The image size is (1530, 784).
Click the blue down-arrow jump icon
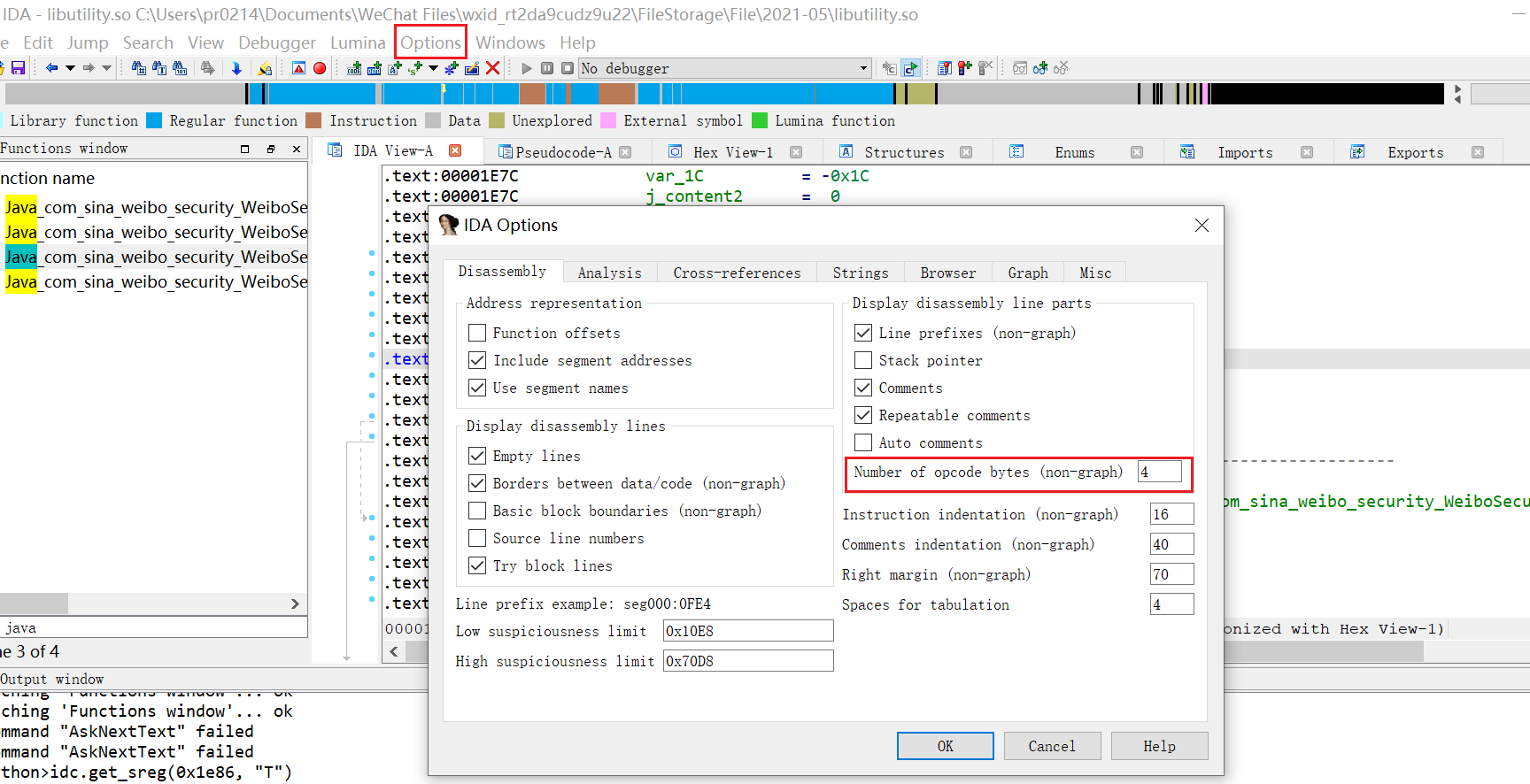click(236, 68)
